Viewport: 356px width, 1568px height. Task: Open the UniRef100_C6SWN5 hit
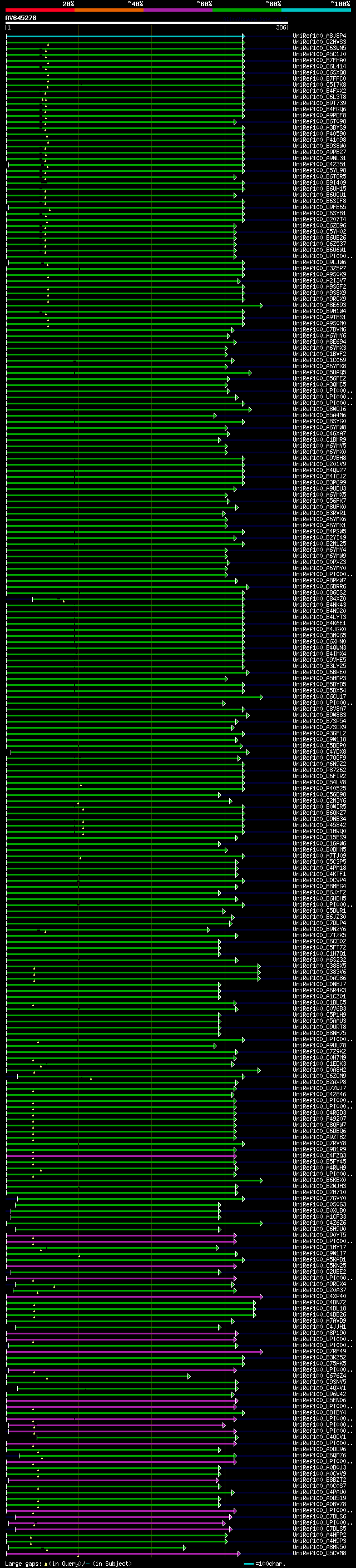319,48
